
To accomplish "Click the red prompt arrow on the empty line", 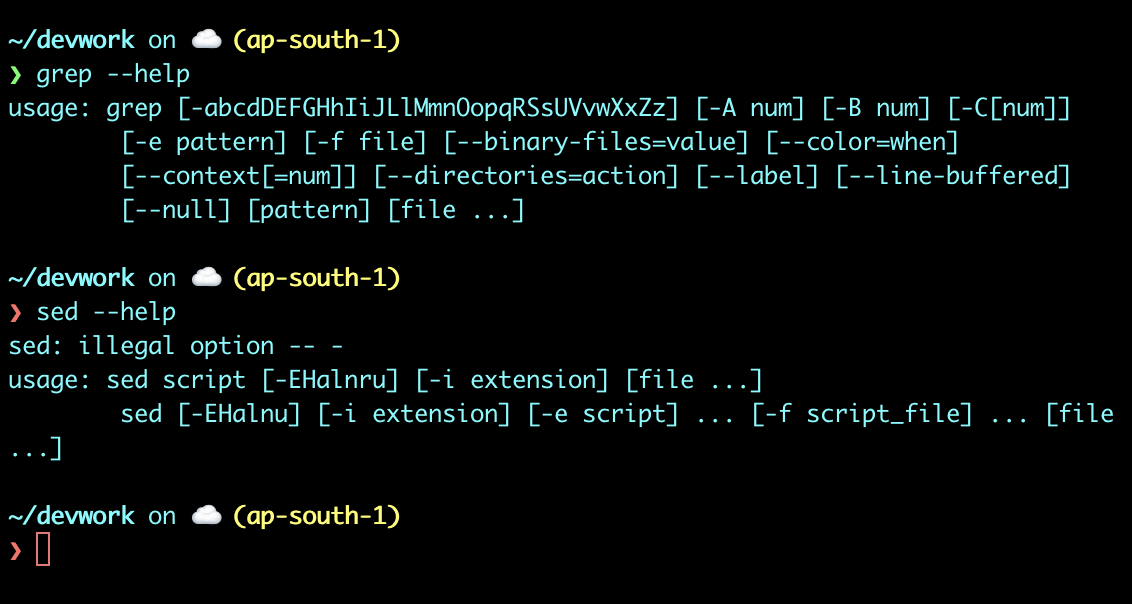I will 15,551.
